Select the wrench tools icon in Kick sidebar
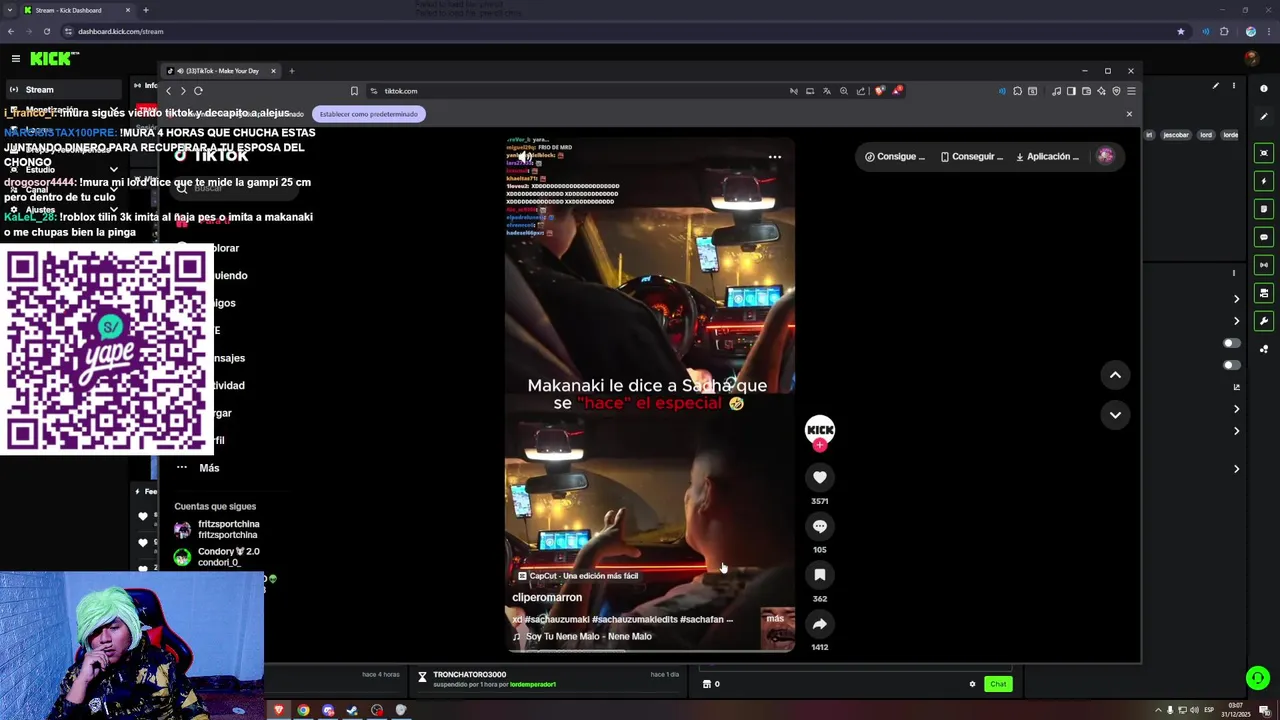Image resolution: width=1280 pixels, height=720 pixels. [x=1264, y=321]
